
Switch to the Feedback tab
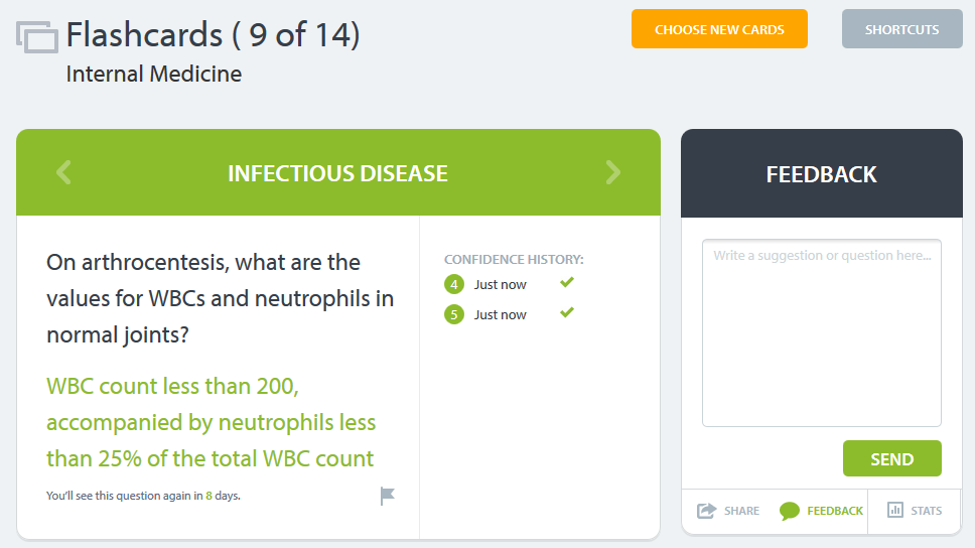(x=821, y=511)
